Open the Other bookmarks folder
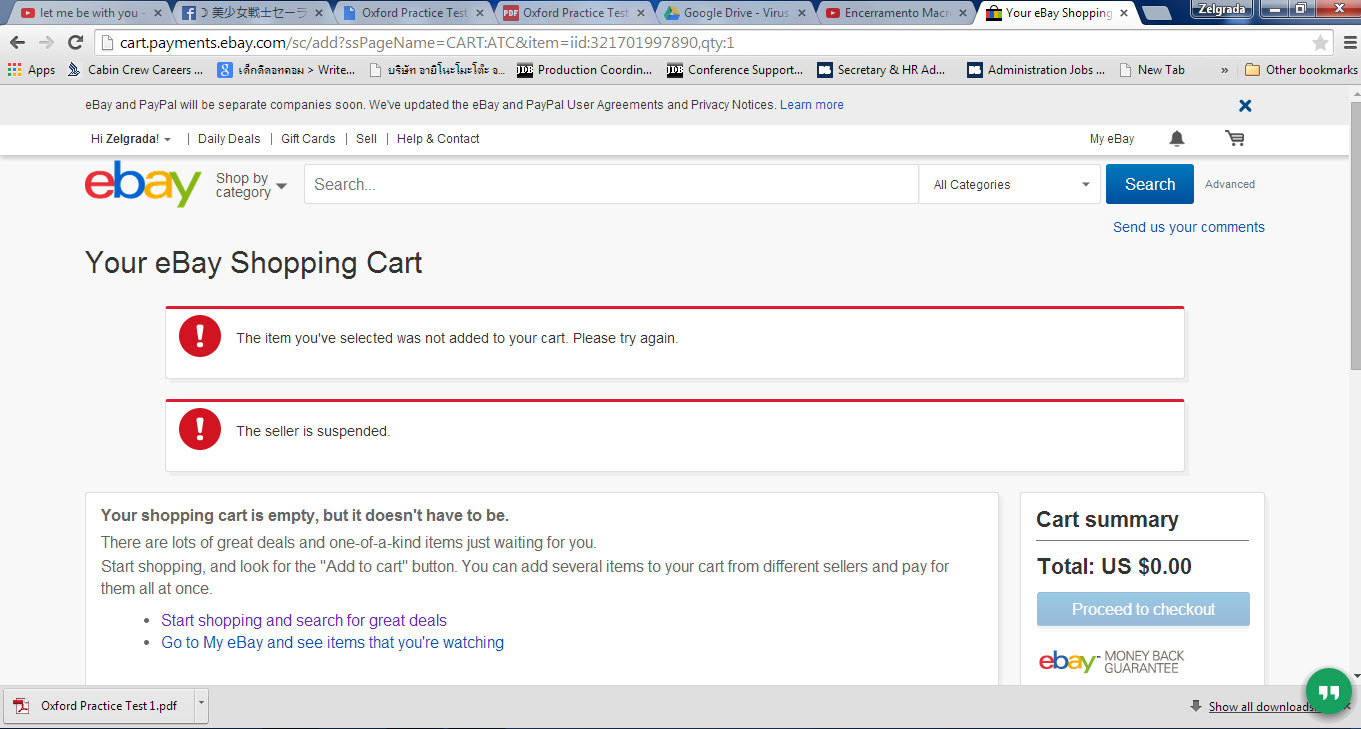This screenshot has width=1361, height=729. click(1300, 70)
